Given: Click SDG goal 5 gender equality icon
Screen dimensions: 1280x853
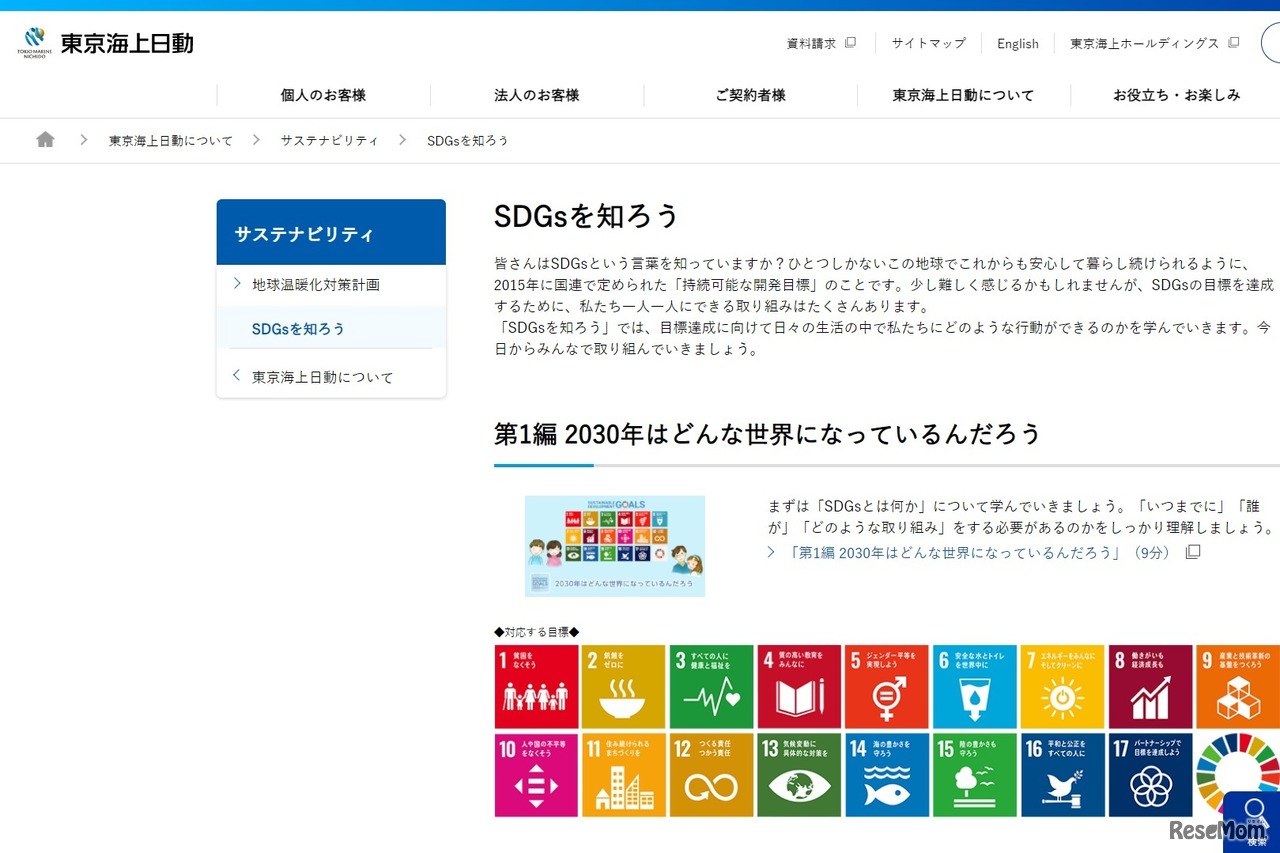Looking at the screenshot, I should coord(886,686).
